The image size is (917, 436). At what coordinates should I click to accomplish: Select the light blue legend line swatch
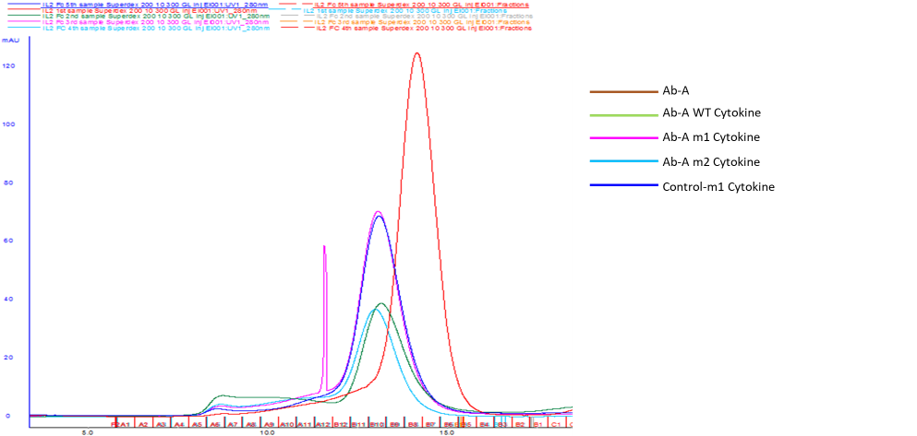coord(623,161)
